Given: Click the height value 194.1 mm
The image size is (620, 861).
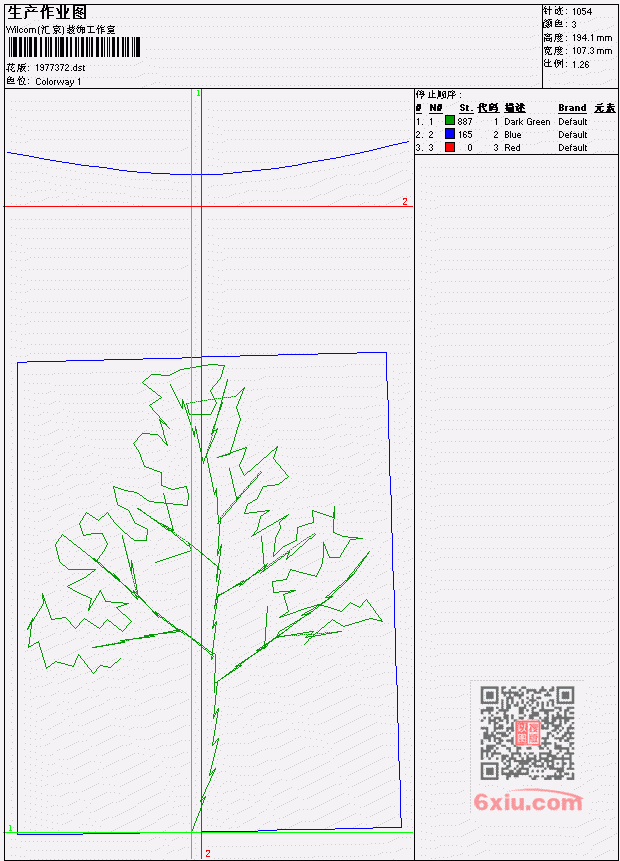Looking at the screenshot, I should click(x=592, y=38).
